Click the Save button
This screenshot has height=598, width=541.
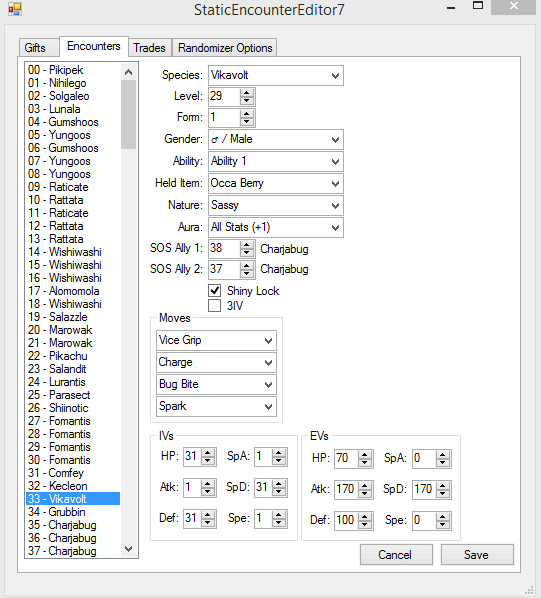[477, 555]
